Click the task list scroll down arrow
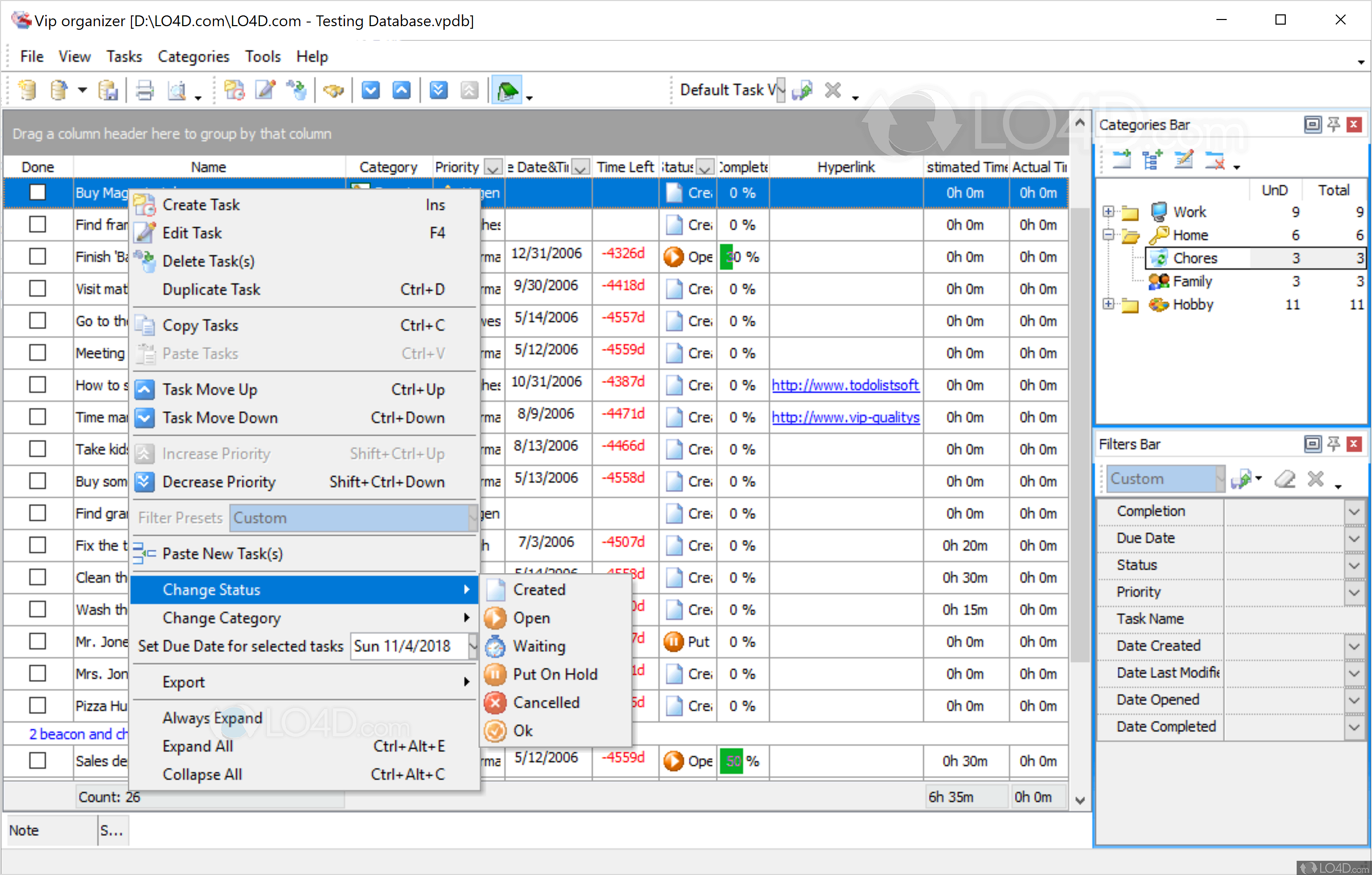Image resolution: width=1372 pixels, height=875 pixels. coord(1079,800)
